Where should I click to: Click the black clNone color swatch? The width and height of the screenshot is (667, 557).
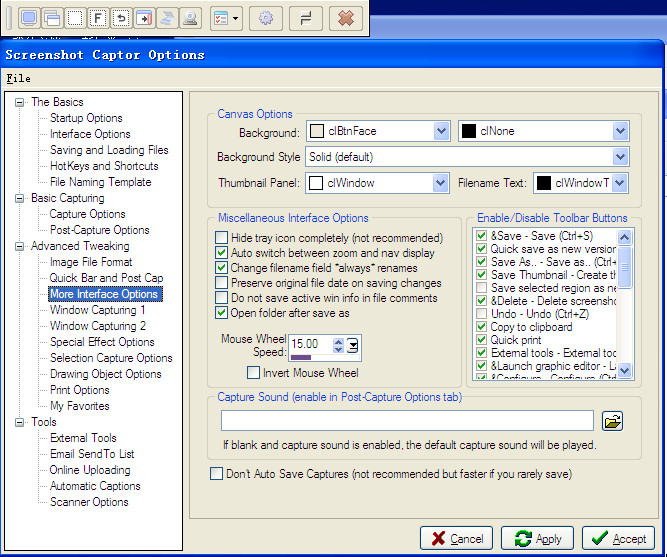(469, 131)
